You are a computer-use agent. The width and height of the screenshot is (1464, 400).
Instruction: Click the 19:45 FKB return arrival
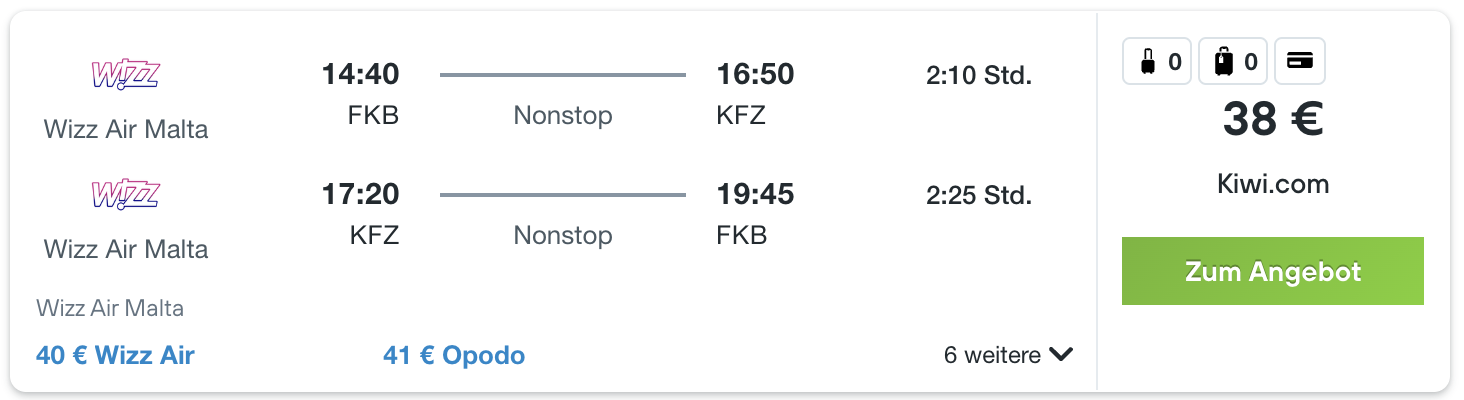[x=755, y=195]
